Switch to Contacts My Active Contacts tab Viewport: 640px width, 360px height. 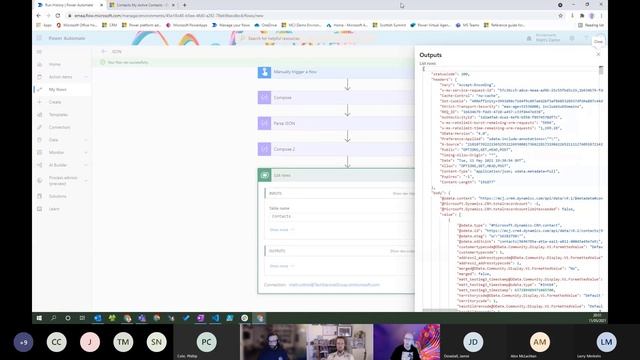(141, 5)
